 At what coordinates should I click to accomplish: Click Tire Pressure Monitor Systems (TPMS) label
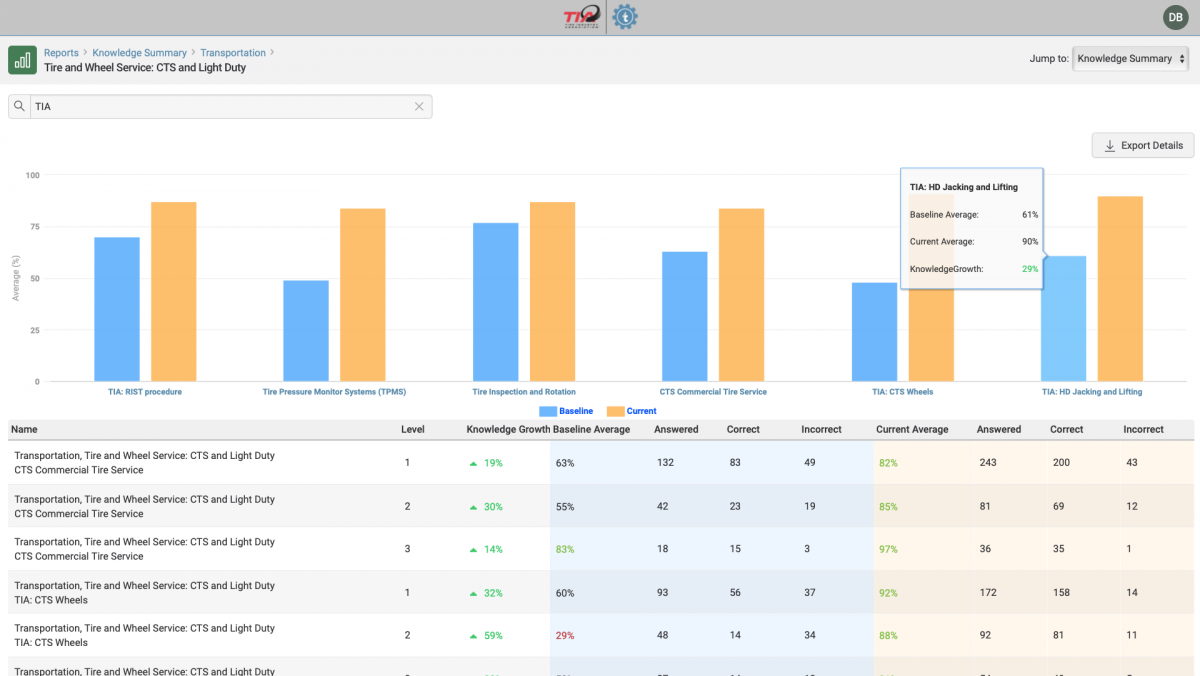pyautogui.click(x=334, y=392)
